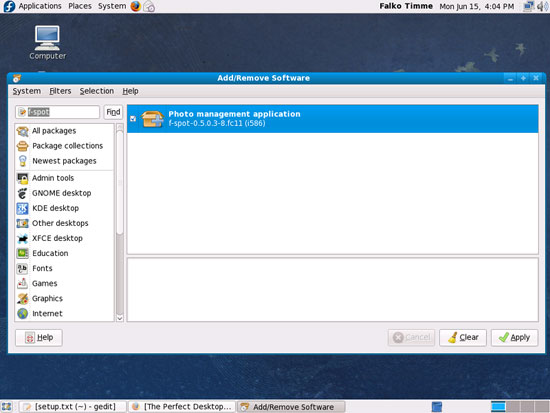The width and height of the screenshot is (550, 413).
Task: Choose the Newest packages lightbulb icon
Action: pos(23,161)
